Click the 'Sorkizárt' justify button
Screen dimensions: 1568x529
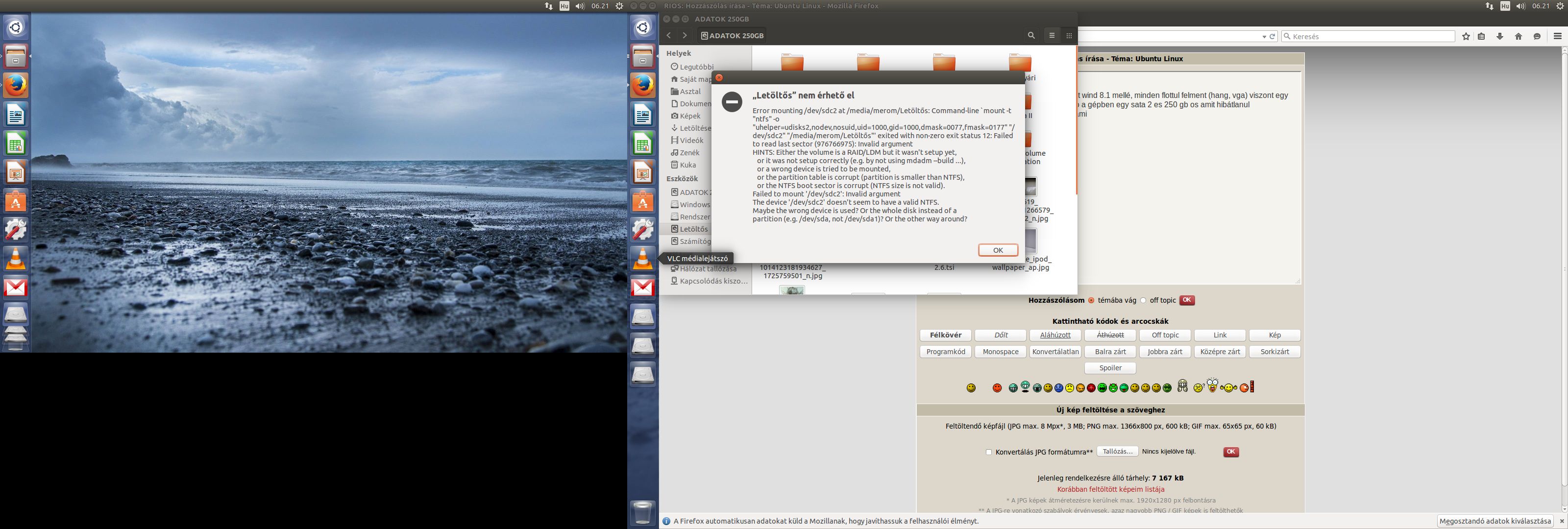point(1274,352)
